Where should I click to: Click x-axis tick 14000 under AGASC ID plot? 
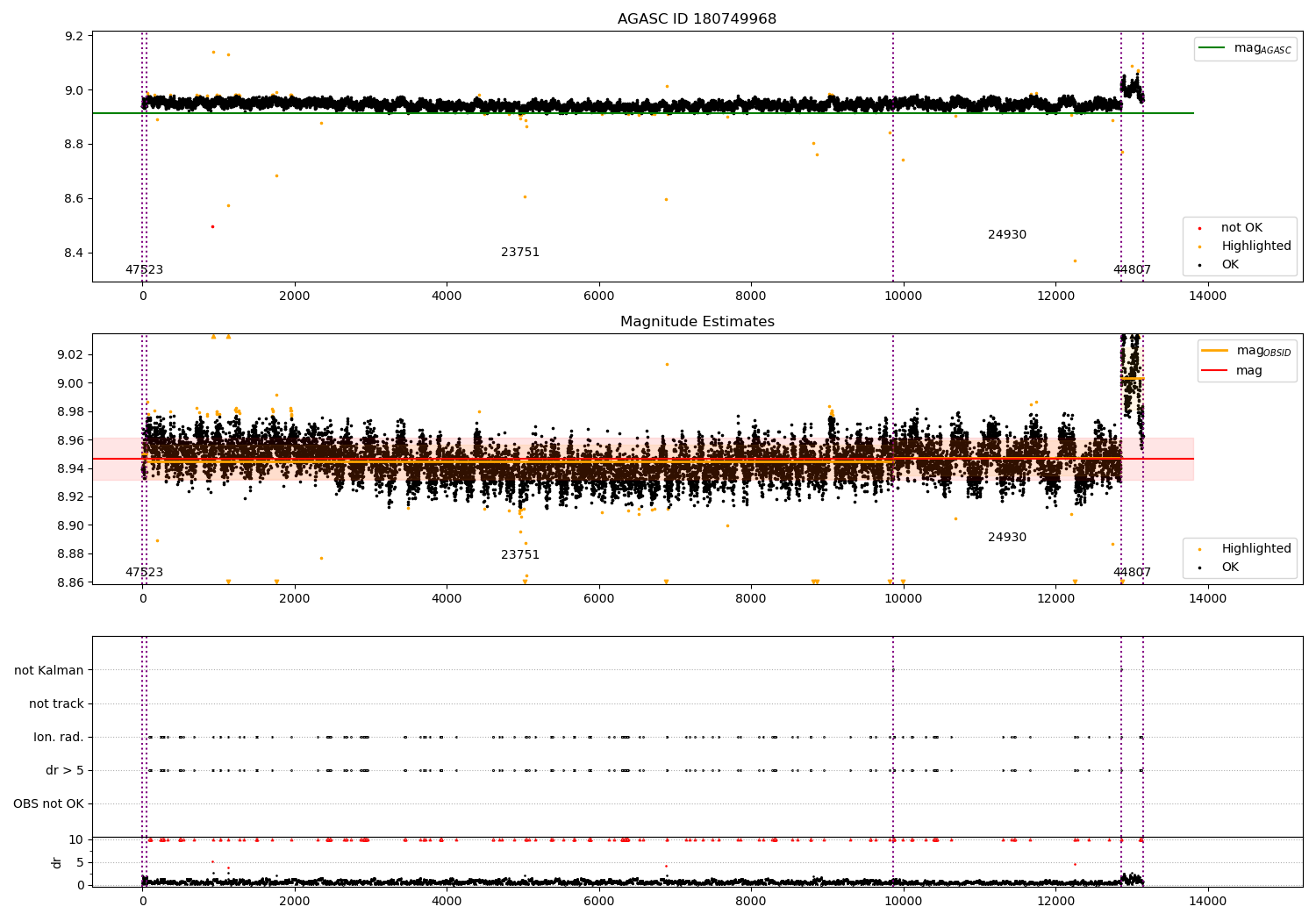pyautogui.click(x=1207, y=296)
